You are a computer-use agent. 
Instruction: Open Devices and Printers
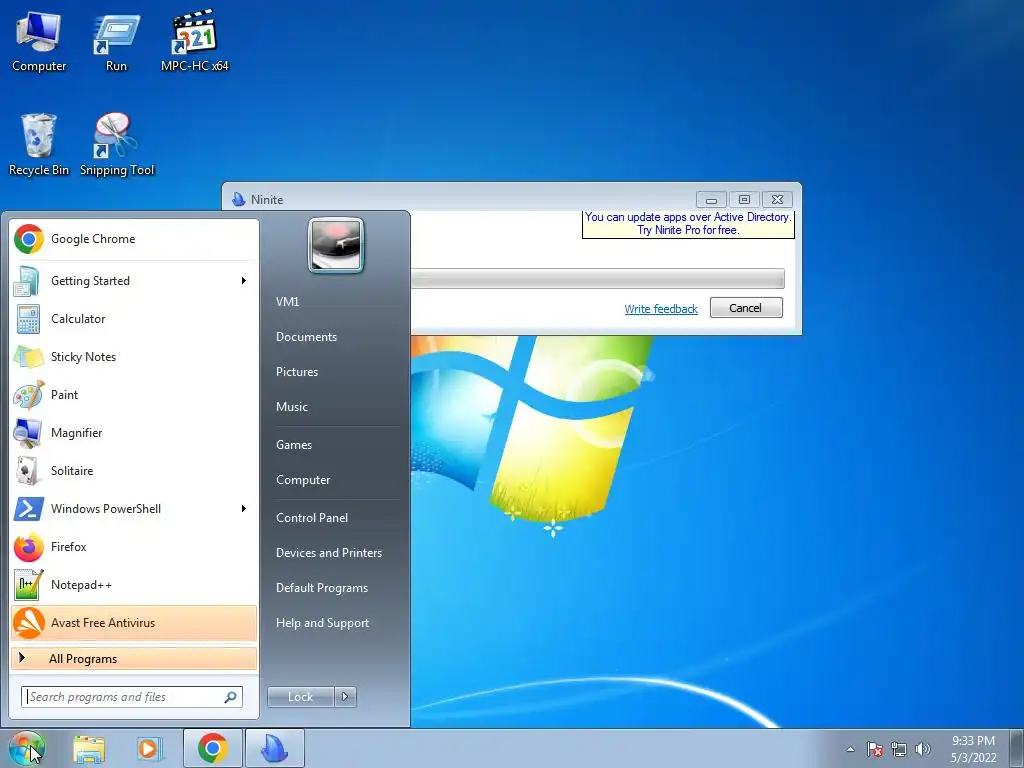[329, 553]
